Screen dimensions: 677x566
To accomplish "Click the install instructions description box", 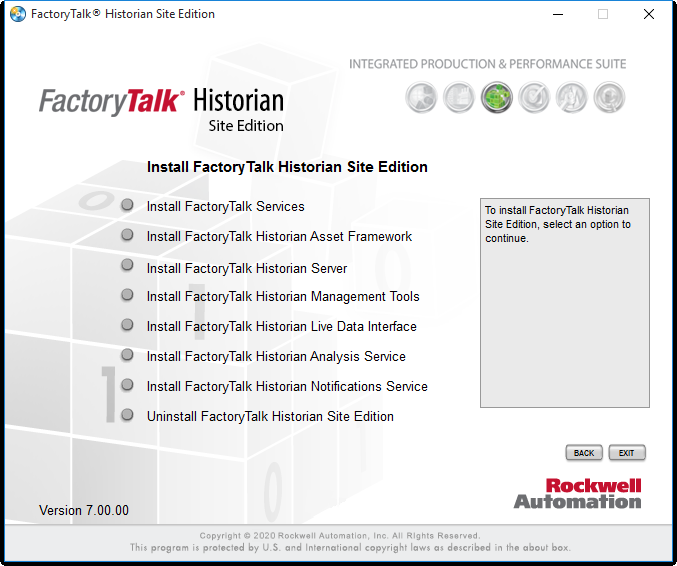I will 565,303.
